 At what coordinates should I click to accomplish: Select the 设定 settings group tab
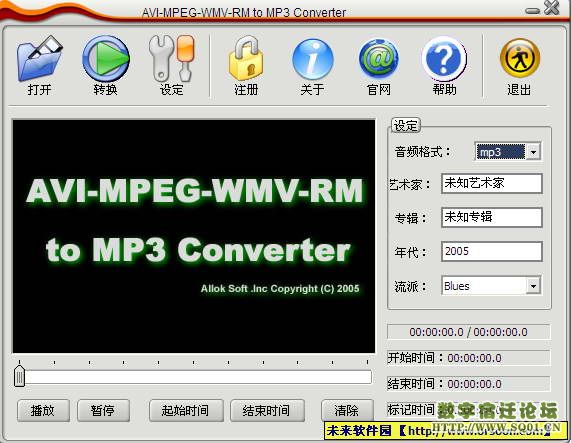click(406, 126)
